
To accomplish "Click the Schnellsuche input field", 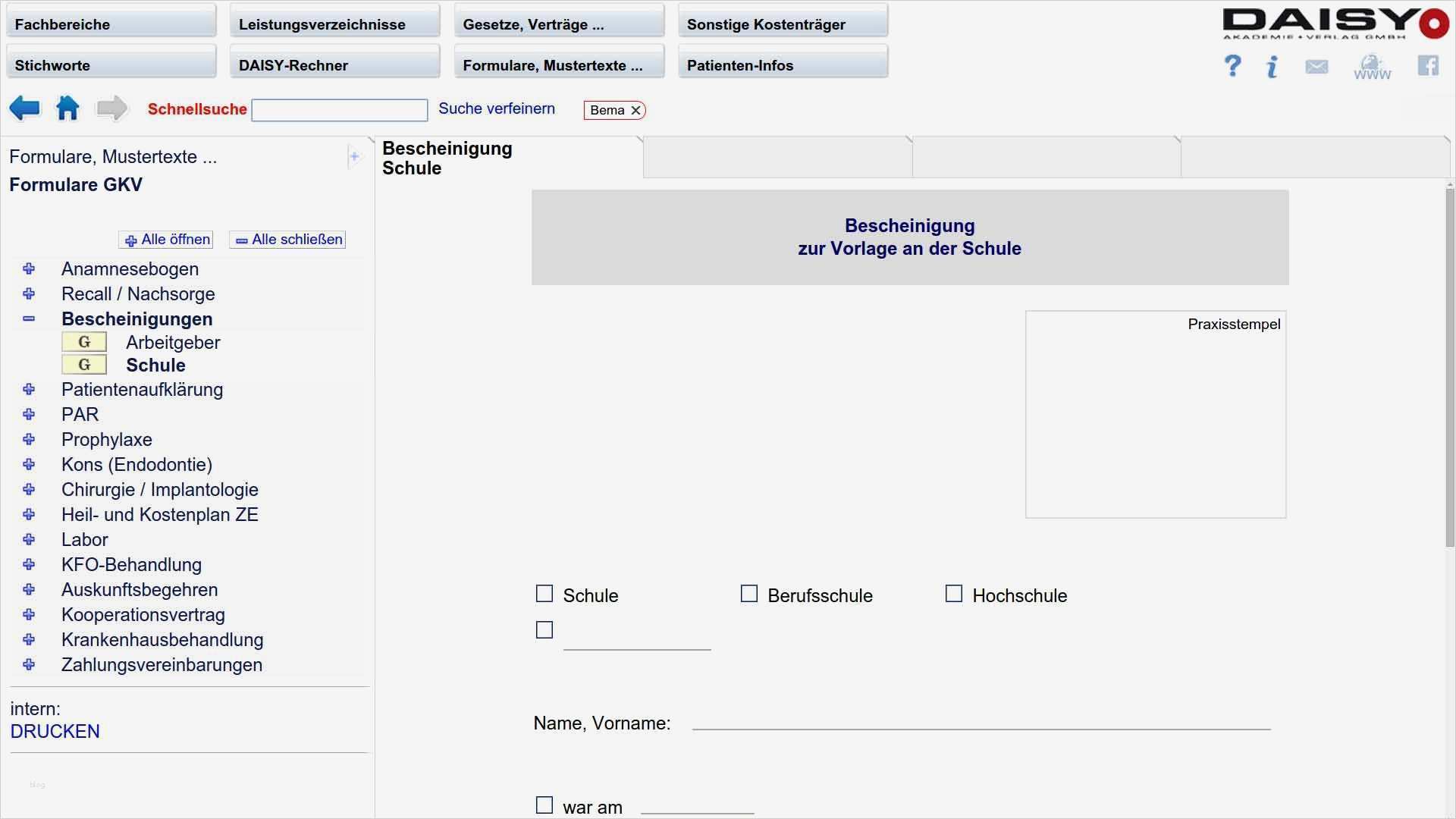I will pyautogui.click(x=339, y=111).
